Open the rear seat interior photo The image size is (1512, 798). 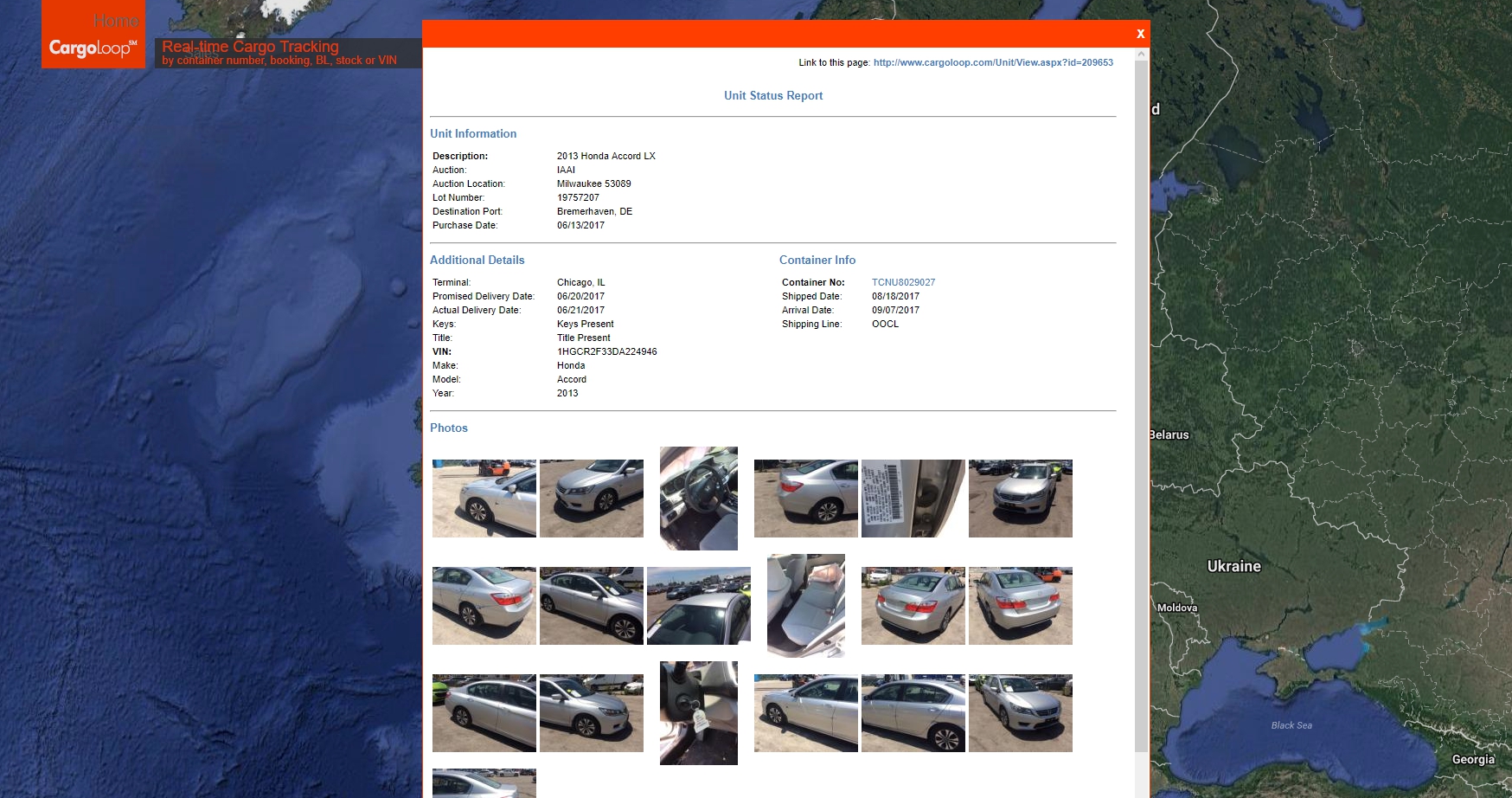click(x=806, y=606)
